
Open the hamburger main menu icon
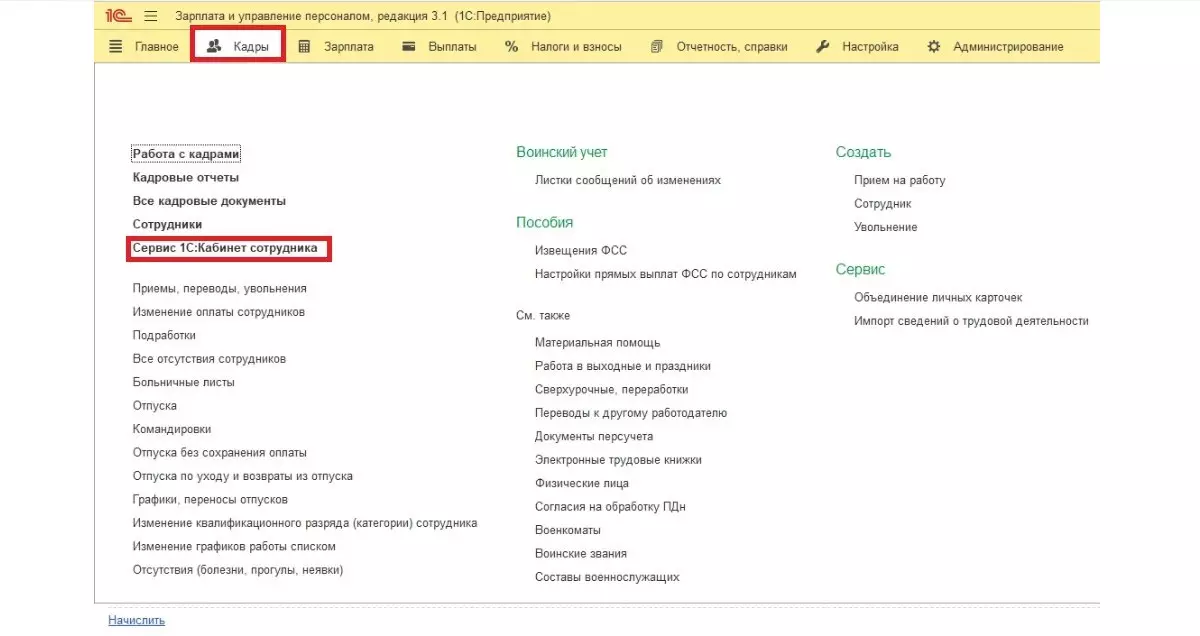151,16
